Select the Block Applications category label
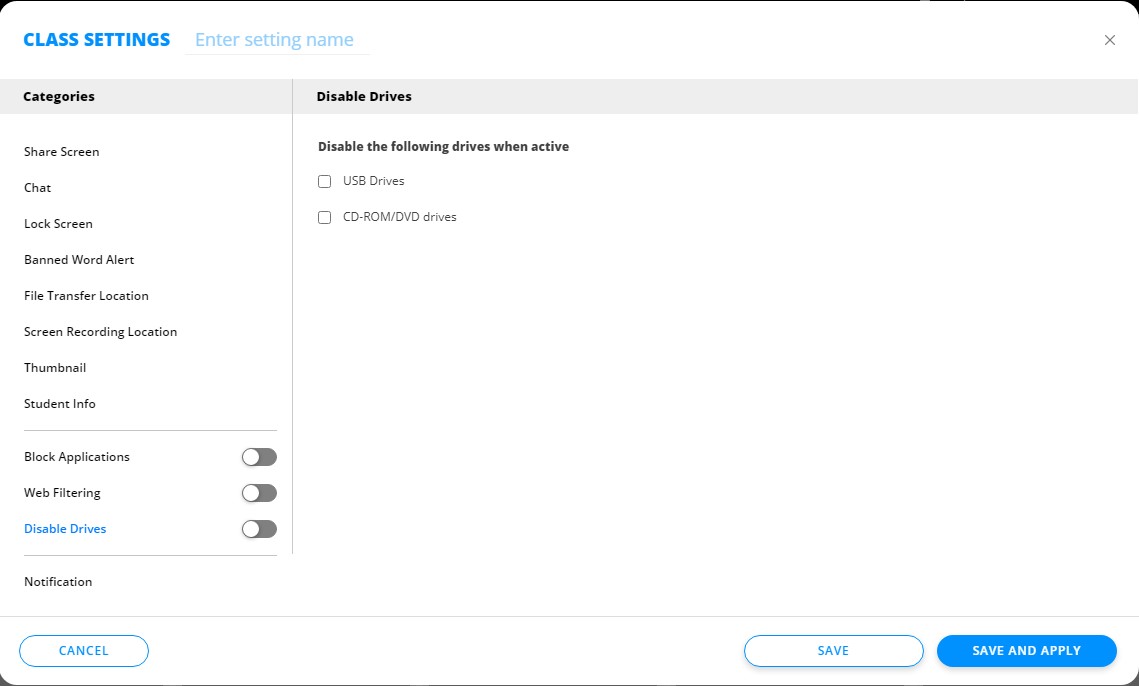The image size is (1139, 686). pos(77,457)
